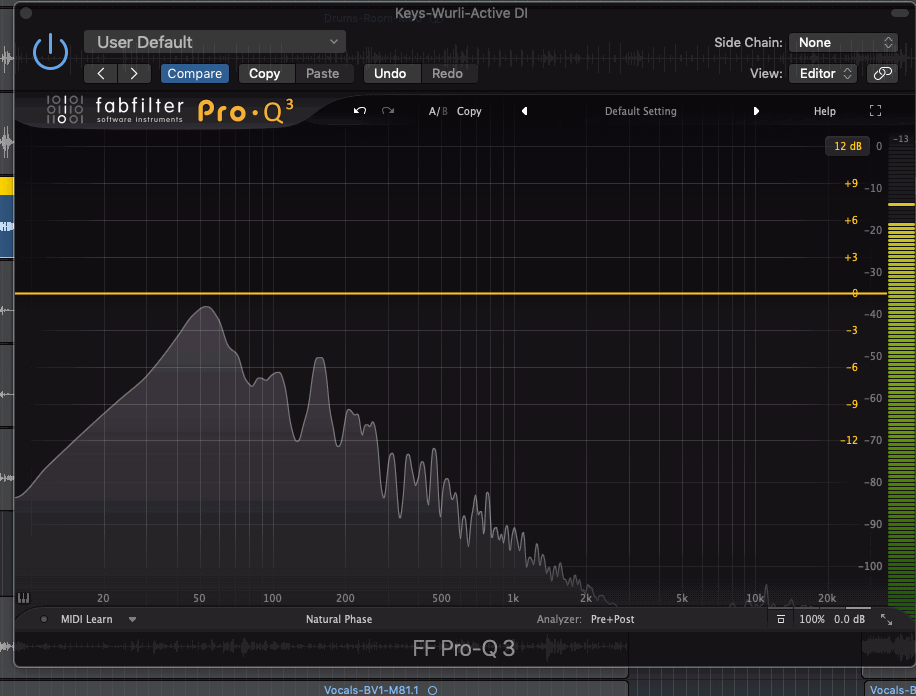Click the Vocals-BV1-M81.1 region label
Image resolution: width=916 pixels, height=696 pixels.
(x=372, y=690)
